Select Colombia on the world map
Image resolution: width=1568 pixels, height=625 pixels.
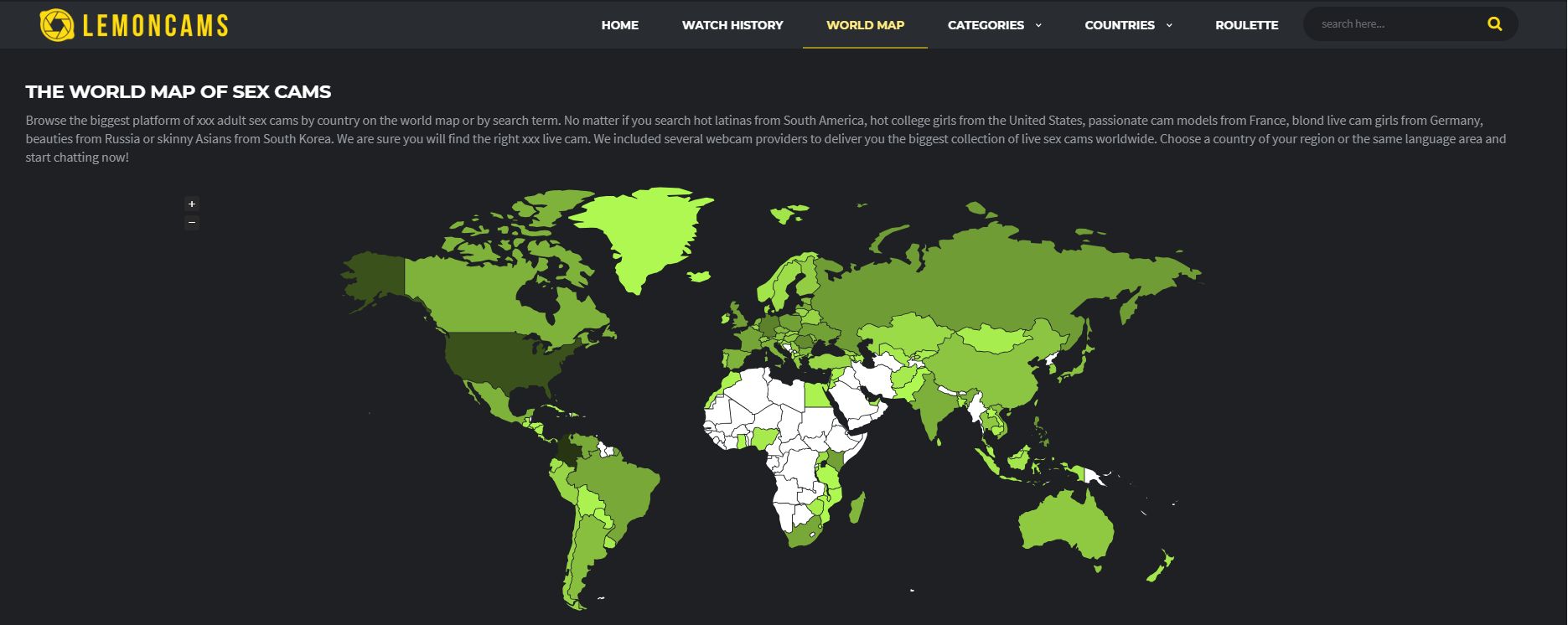tap(571, 452)
